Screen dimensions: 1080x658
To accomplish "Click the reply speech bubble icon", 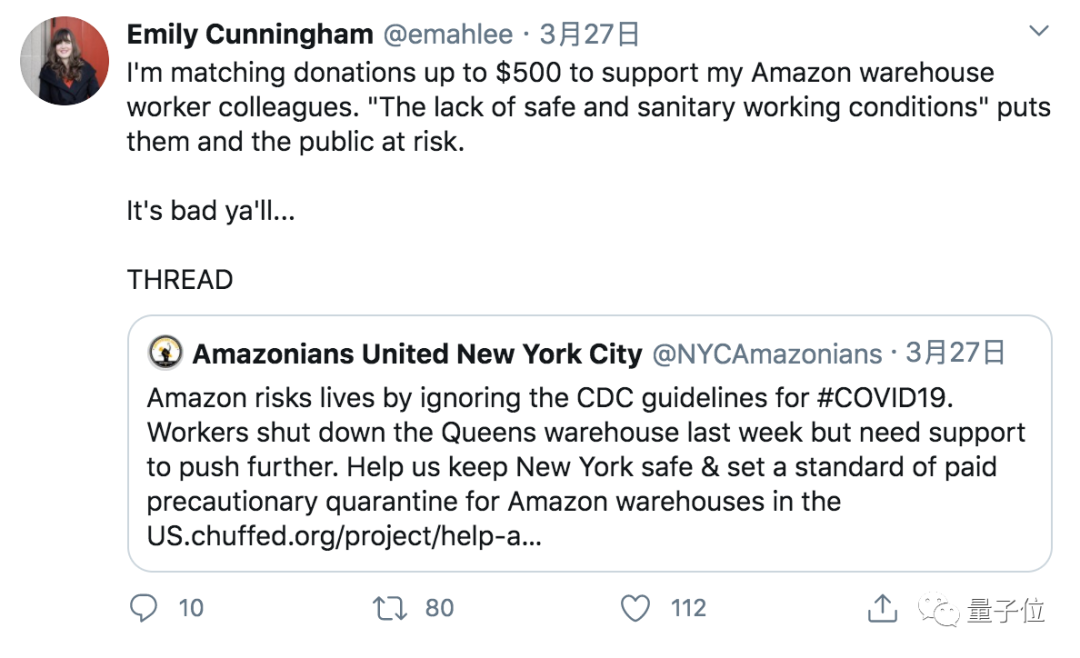I will (x=145, y=608).
